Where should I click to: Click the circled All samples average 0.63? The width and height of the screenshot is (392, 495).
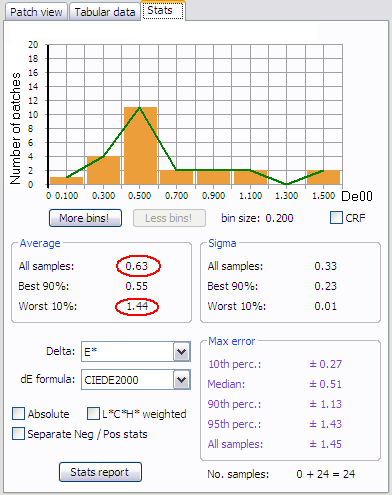[138, 266]
